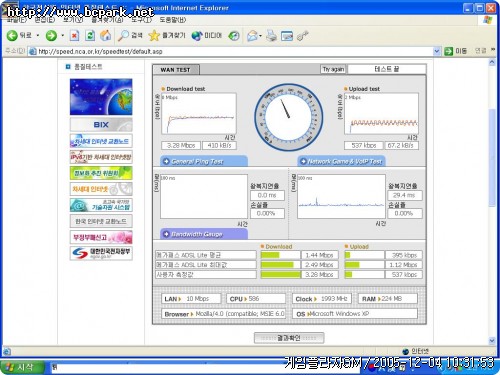Open Bandwidth Gauge section
Viewport: 500px width, 375px height.
pyautogui.click(x=204, y=234)
